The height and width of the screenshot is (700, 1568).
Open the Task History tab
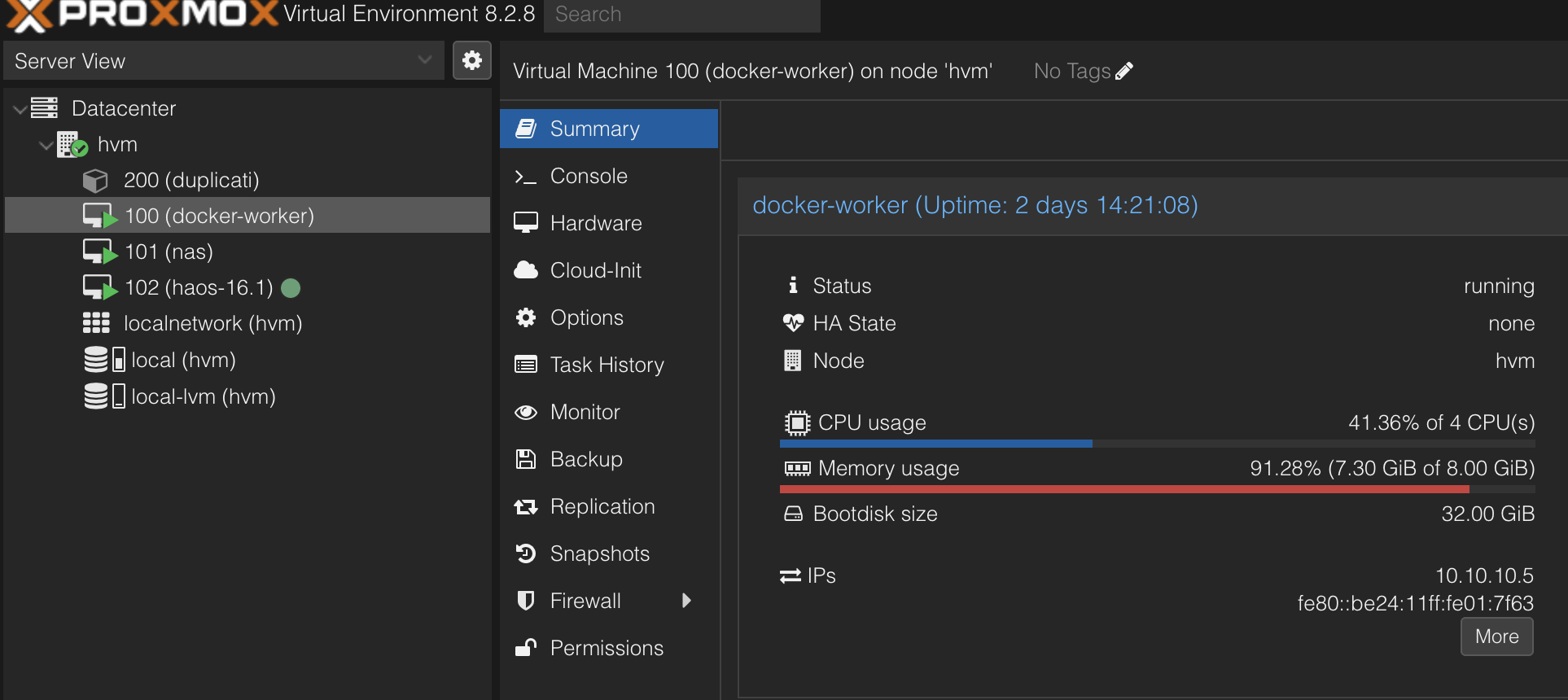click(607, 365)
